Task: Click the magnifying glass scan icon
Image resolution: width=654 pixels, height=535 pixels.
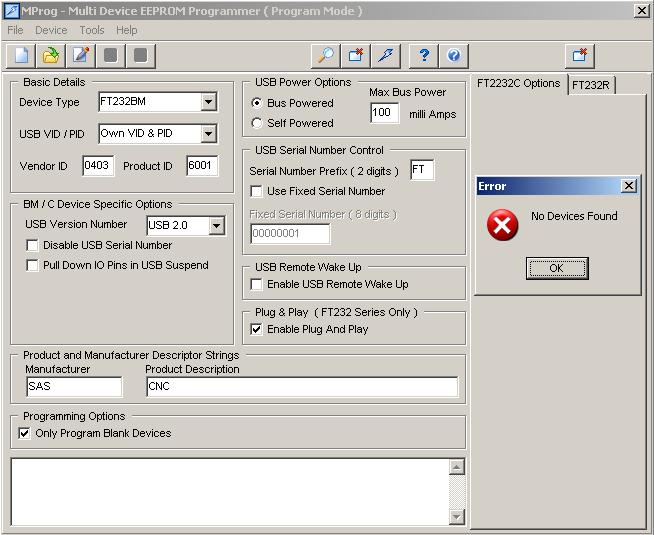Action: [x=325, y=55]
